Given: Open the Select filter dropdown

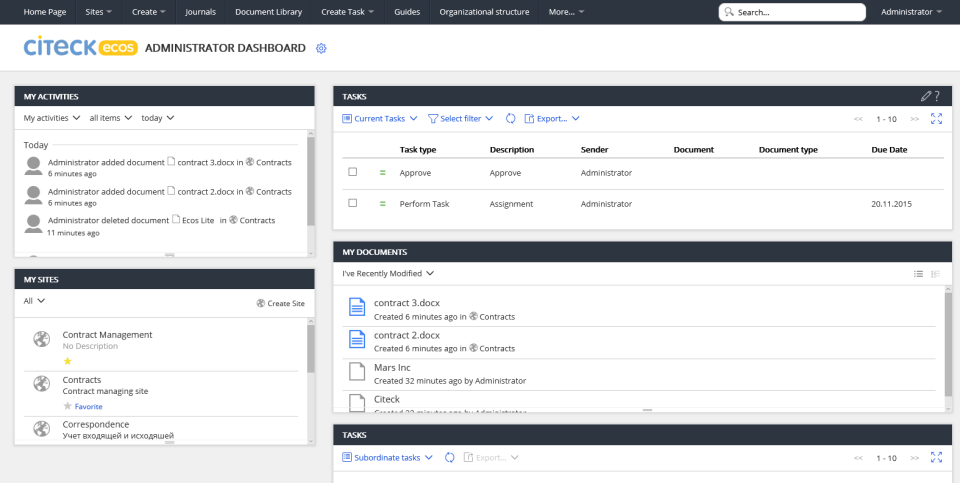Looking at the screenshot, I should click(461, 118).
